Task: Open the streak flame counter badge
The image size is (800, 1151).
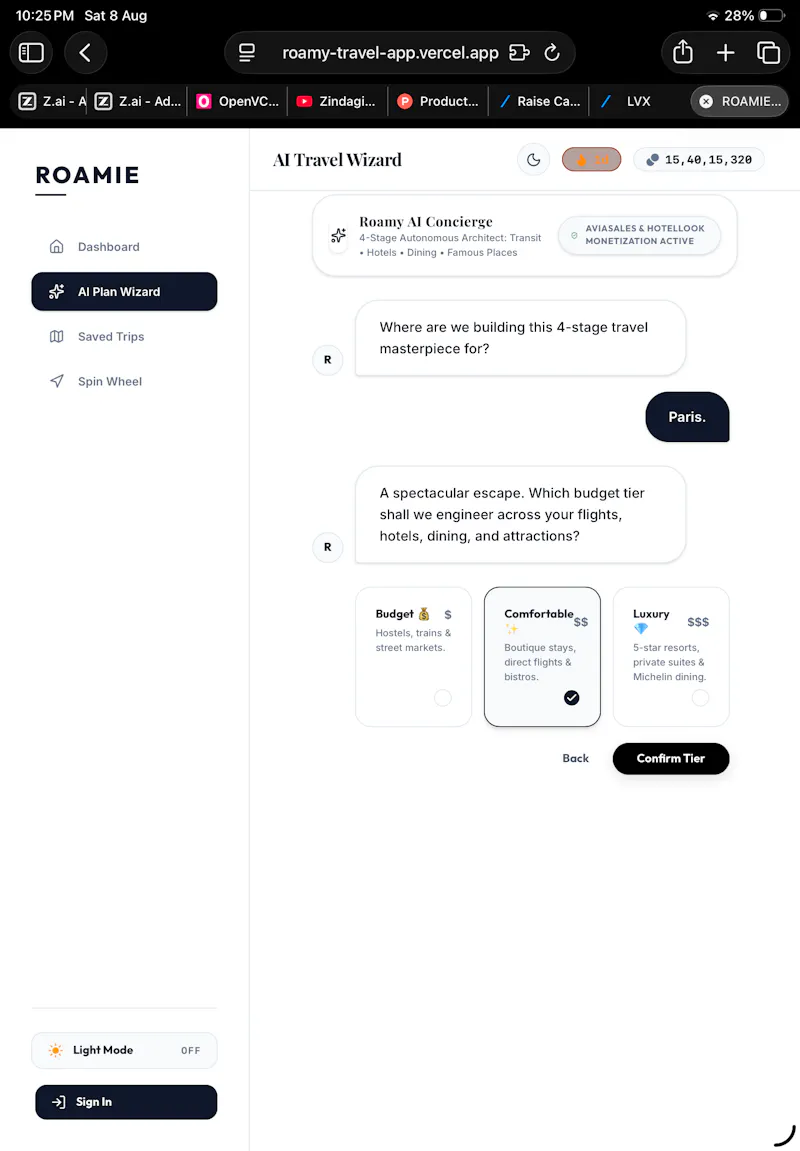Action: click(592, 159)
